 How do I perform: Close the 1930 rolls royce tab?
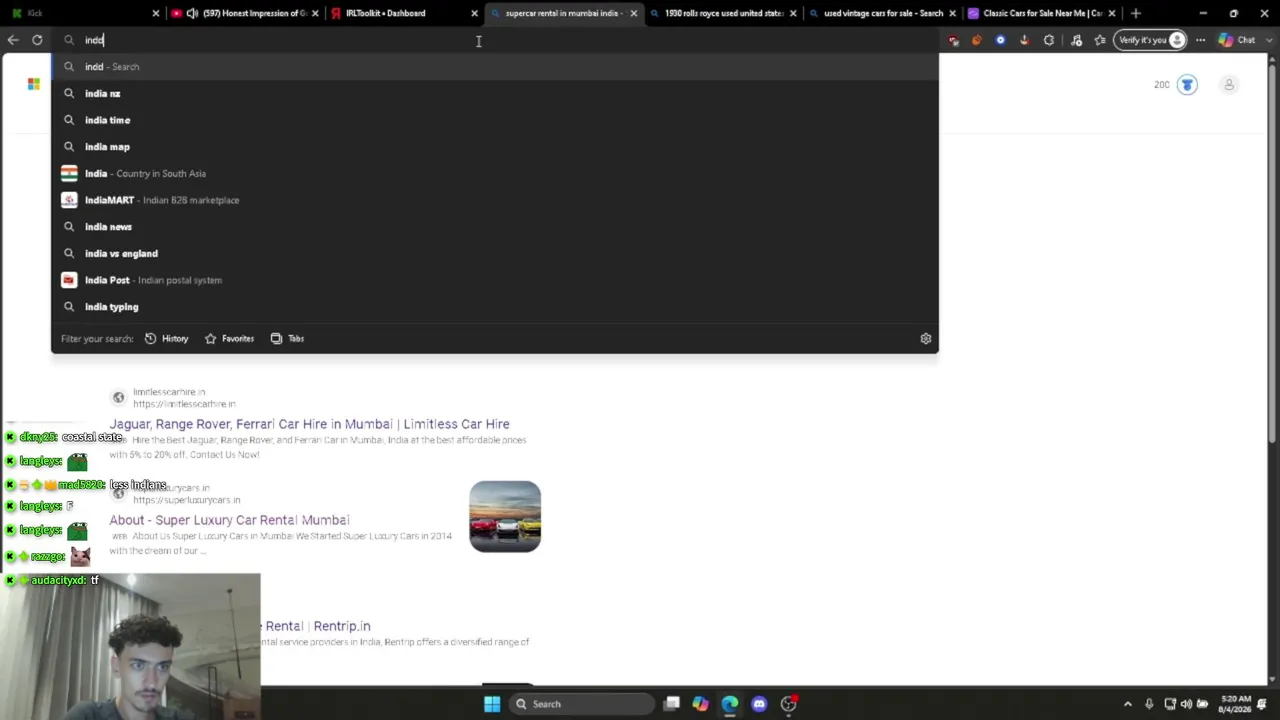point(793,13)
